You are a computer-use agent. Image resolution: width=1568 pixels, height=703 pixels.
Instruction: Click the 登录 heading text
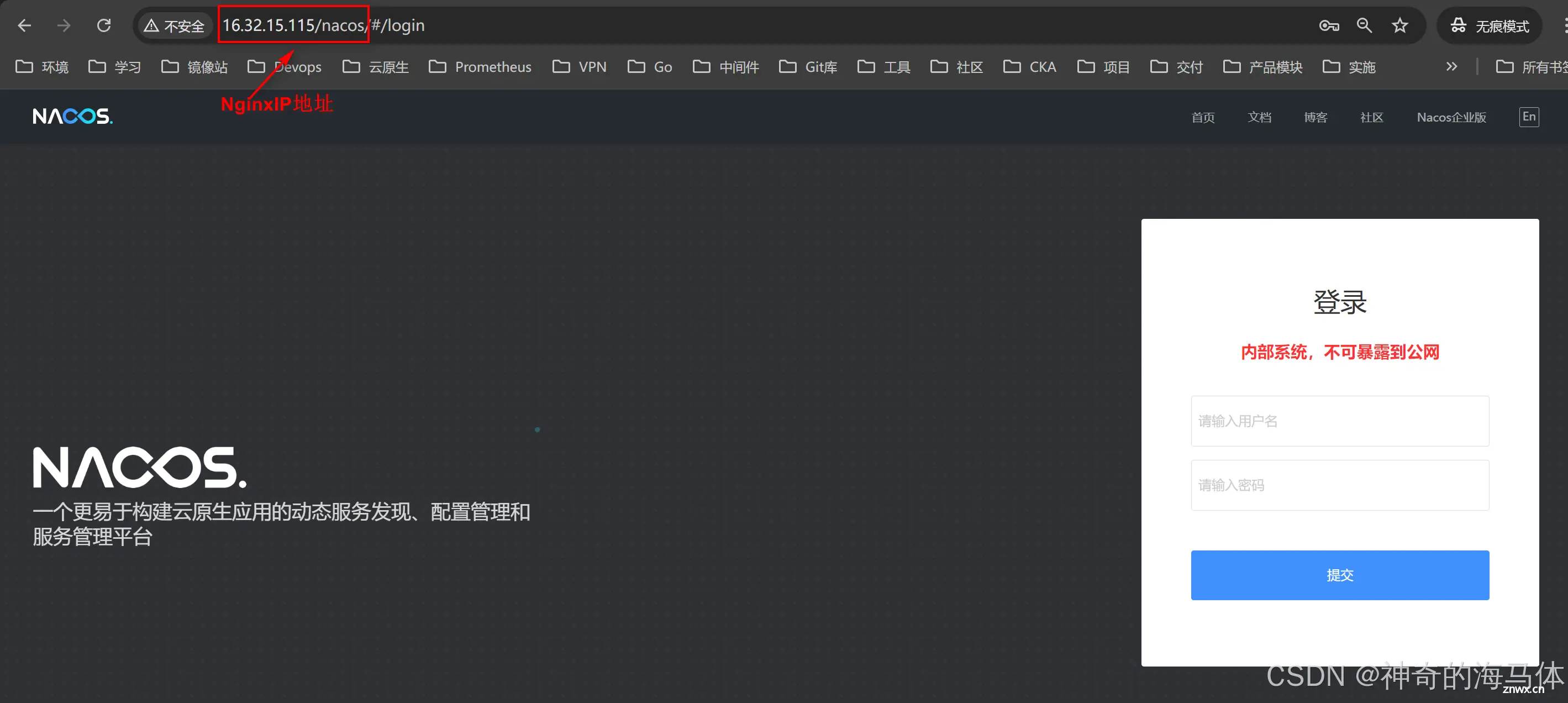coord(1340,302)
